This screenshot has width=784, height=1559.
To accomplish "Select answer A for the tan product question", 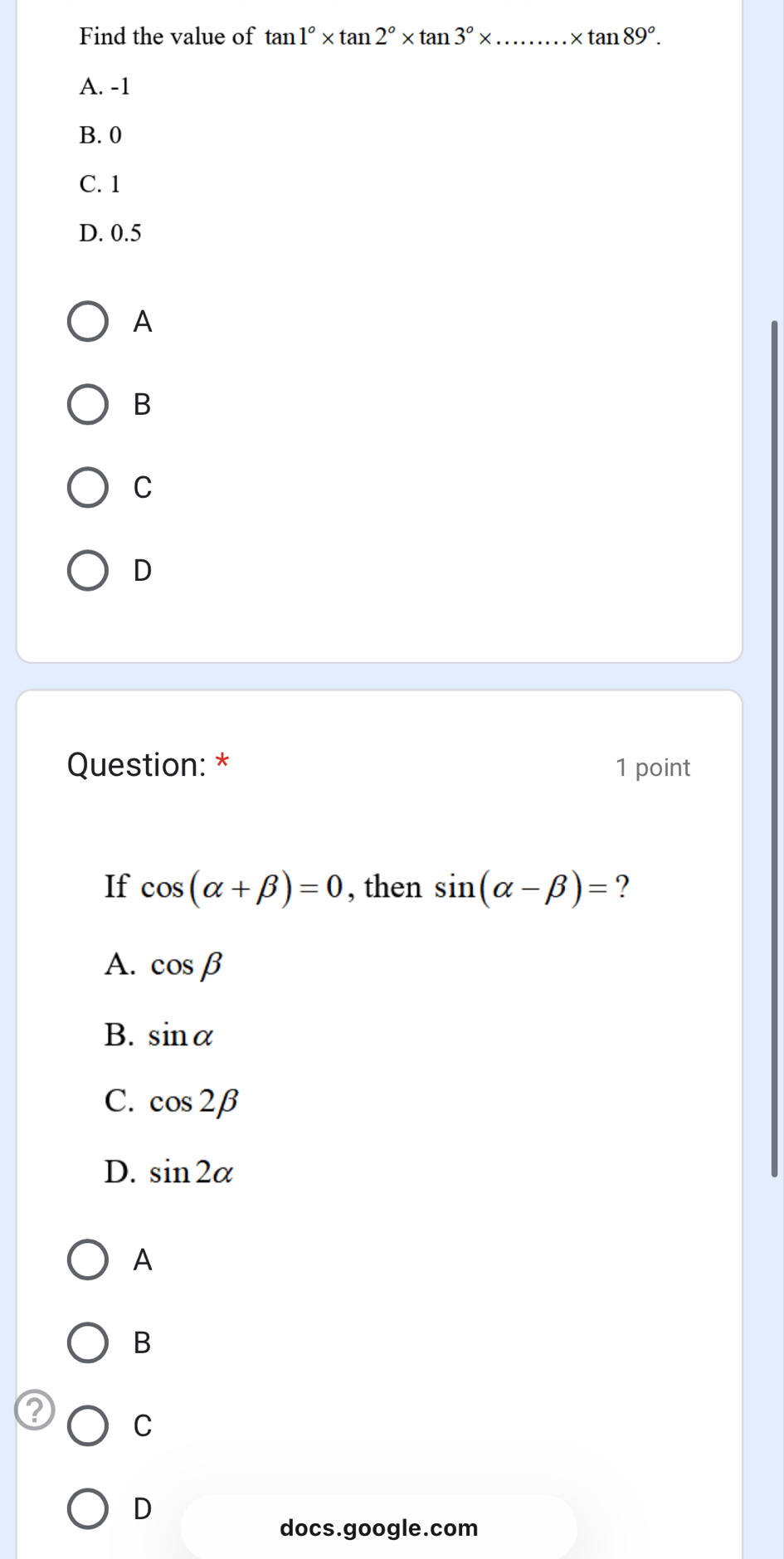I will point(88,322).
